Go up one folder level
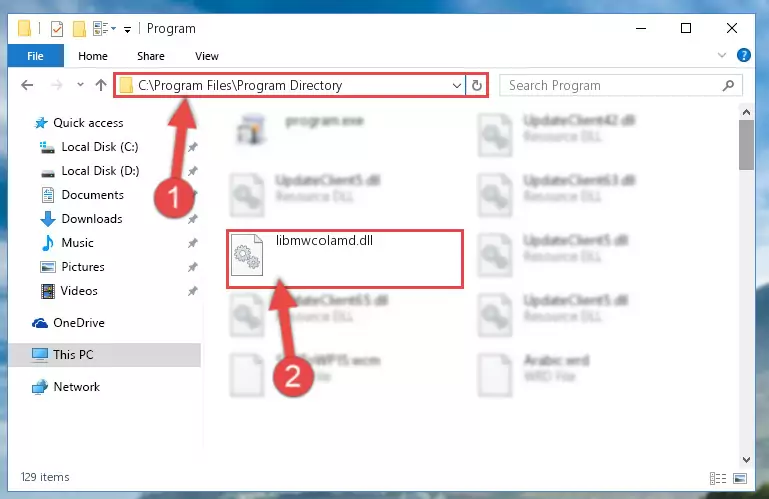Image resolution: width=769 pixels, height=499 pixels. point(101,85)
